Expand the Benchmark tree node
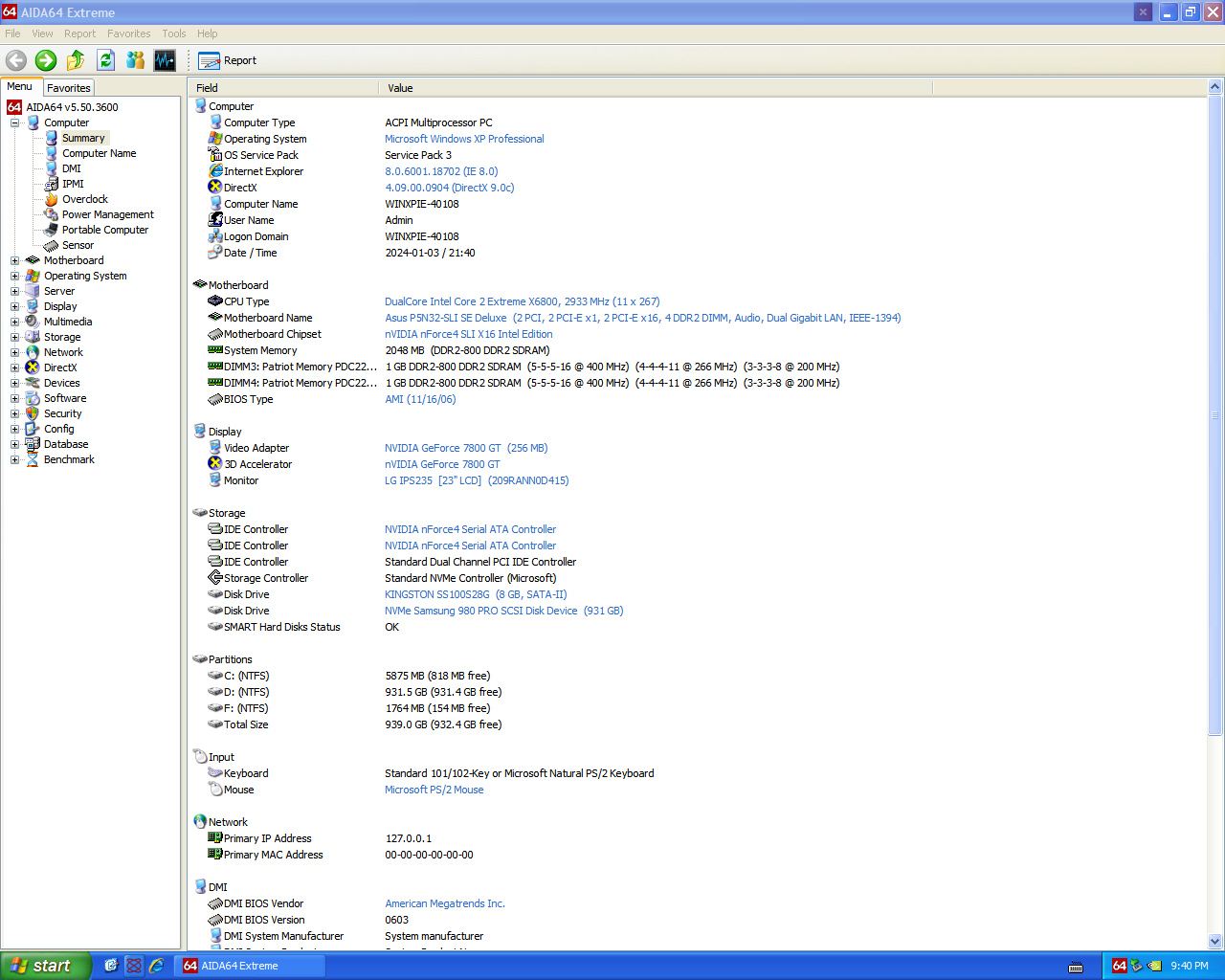The height and width of the screenshot is (980, 1225). pos(14,459)
